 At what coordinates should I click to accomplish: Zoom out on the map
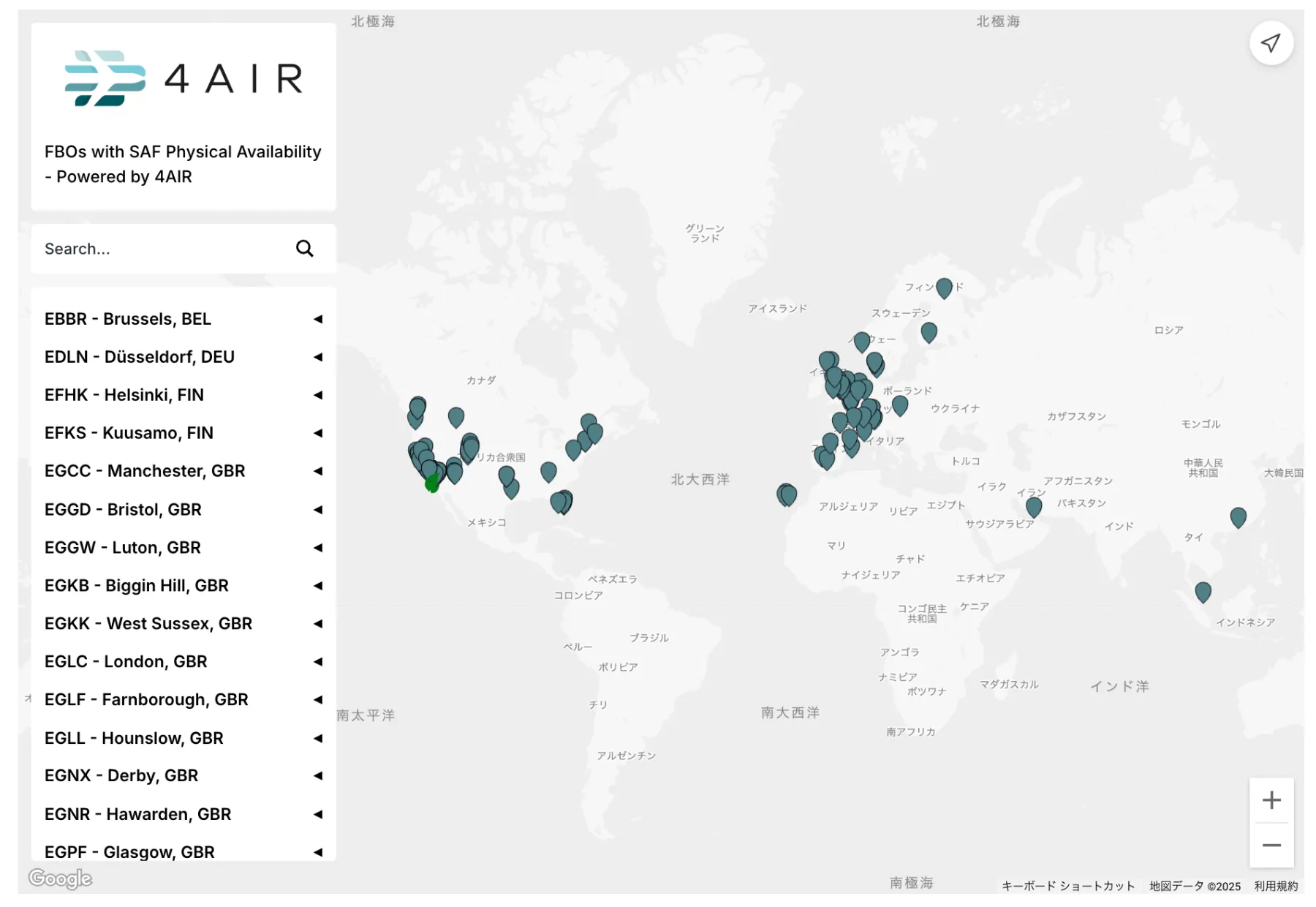1271,845
